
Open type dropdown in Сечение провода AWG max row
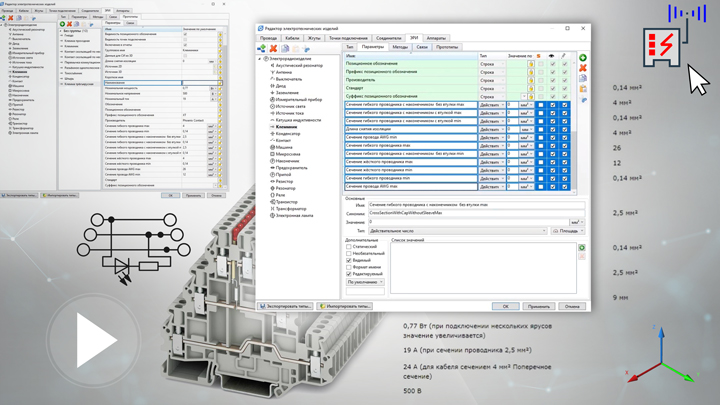[x=492, y=187]
